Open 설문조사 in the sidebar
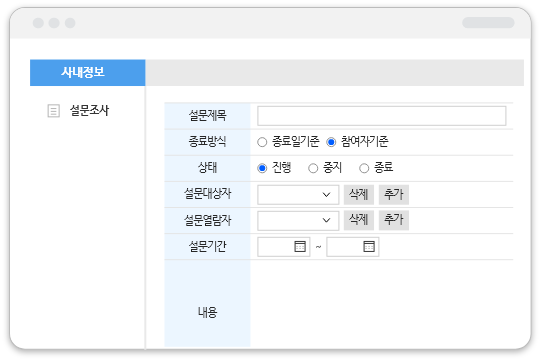 click(x=89, y=111)
